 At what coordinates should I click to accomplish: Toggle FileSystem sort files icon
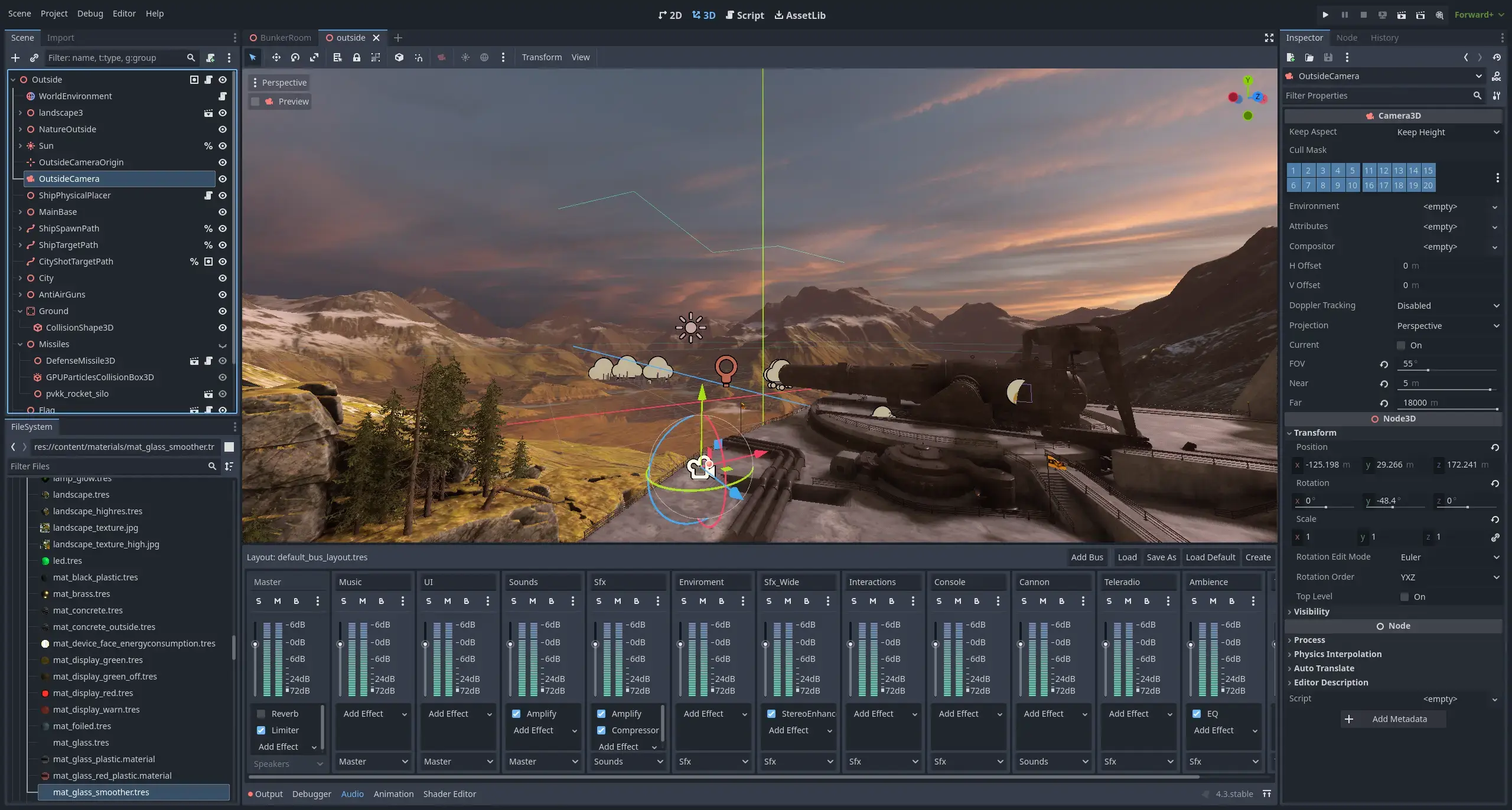tap(229, 466)
